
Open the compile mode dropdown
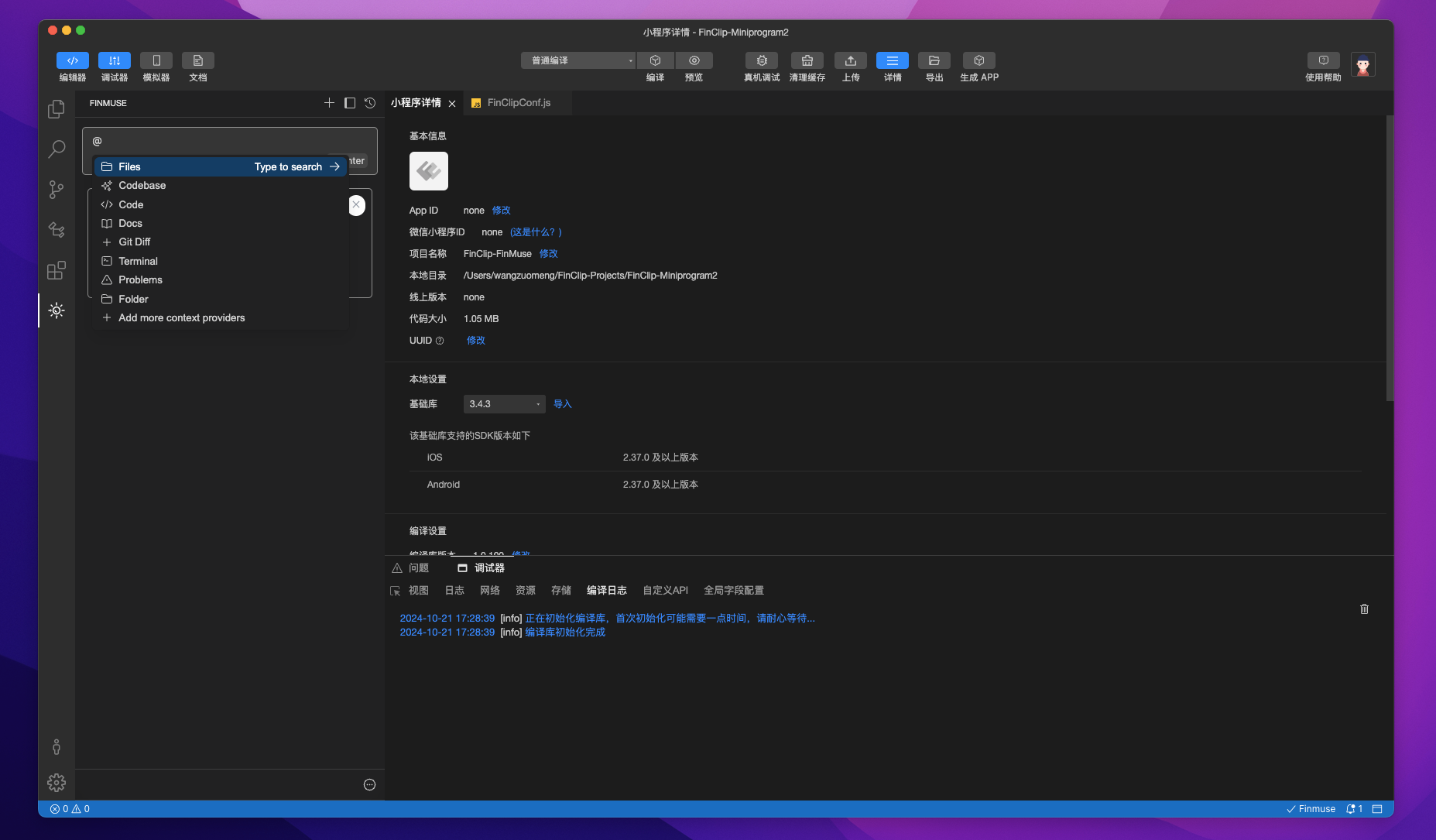[x=578, y=60]
